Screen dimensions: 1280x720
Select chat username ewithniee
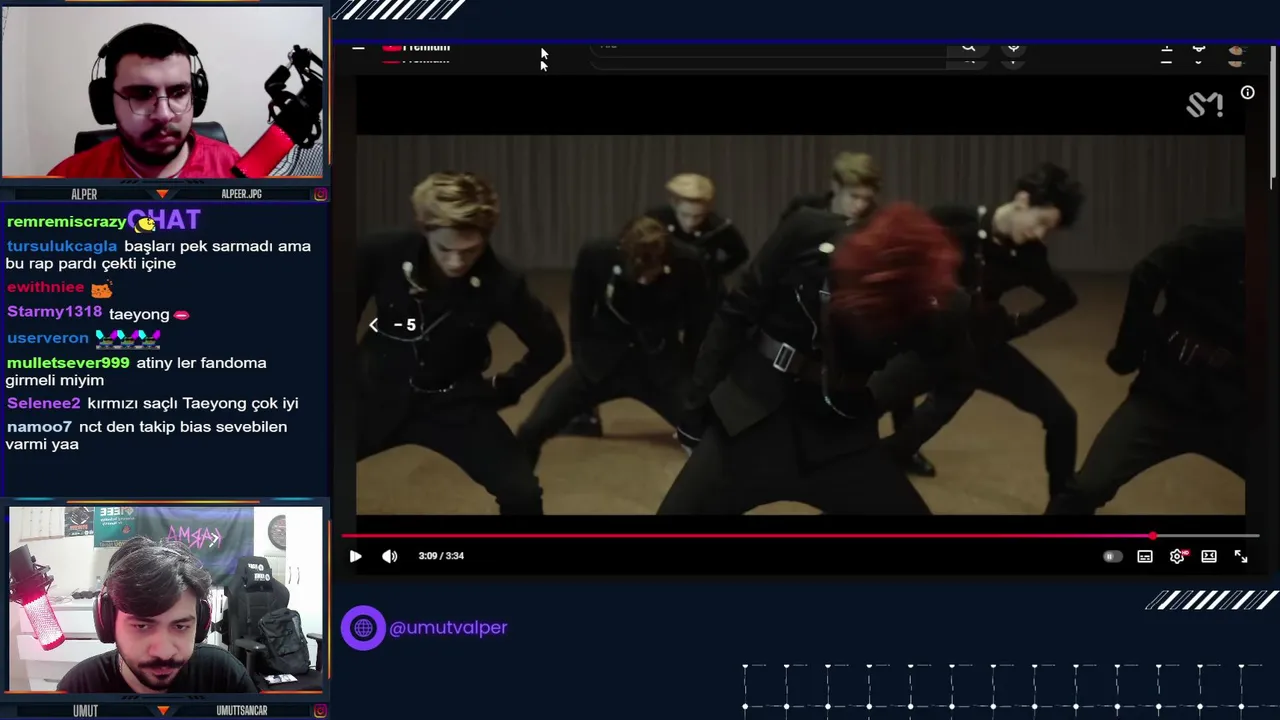click(45, 287)
